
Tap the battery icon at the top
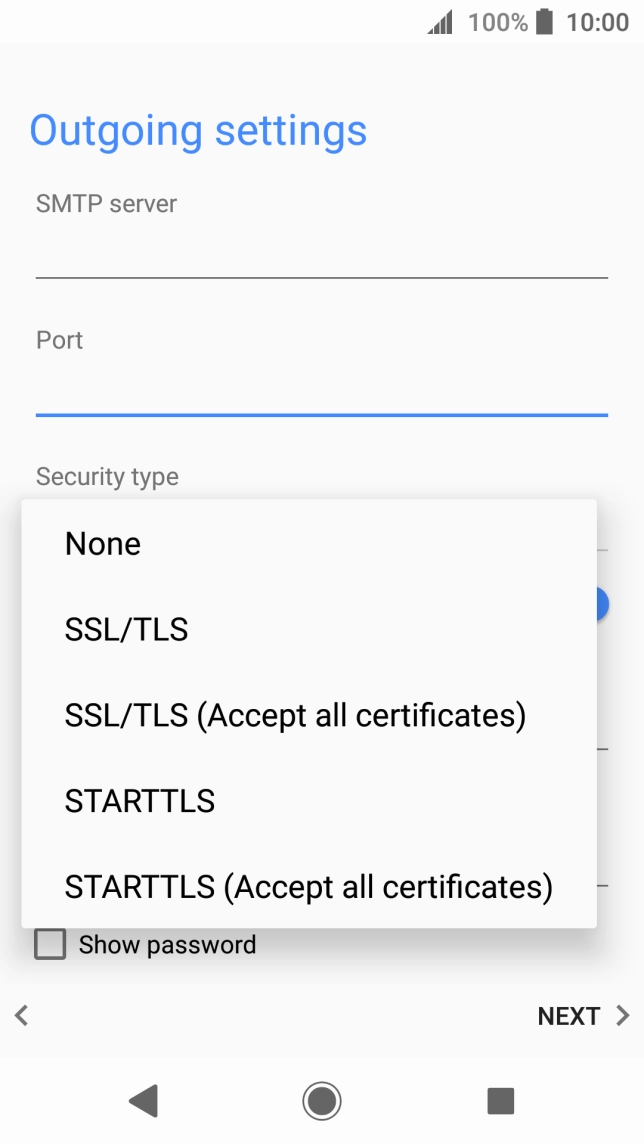click(x=544, y=22)
